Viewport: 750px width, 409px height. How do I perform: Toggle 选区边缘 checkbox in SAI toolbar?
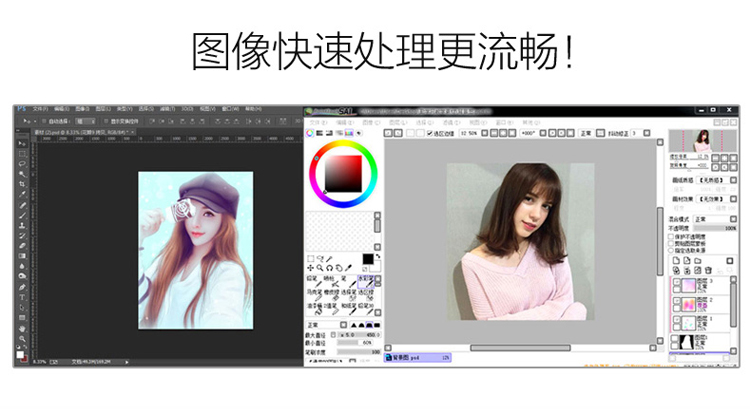click(x=430, y=133)
